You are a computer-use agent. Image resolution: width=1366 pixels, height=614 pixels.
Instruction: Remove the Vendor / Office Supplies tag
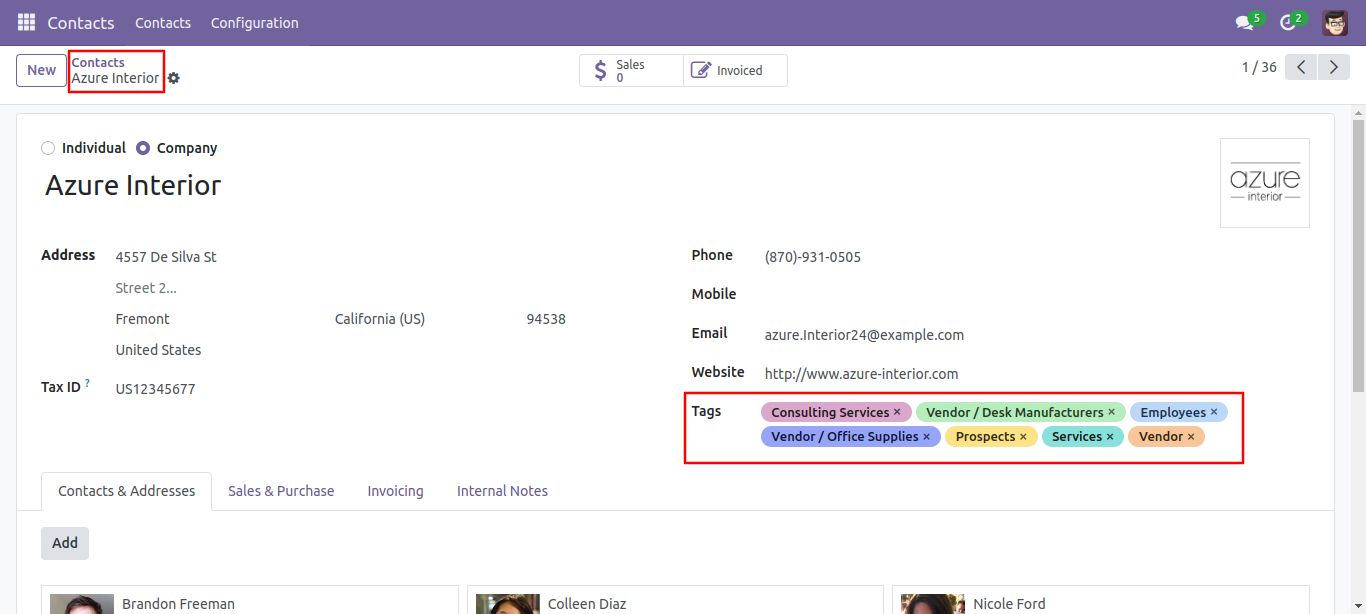926,437
